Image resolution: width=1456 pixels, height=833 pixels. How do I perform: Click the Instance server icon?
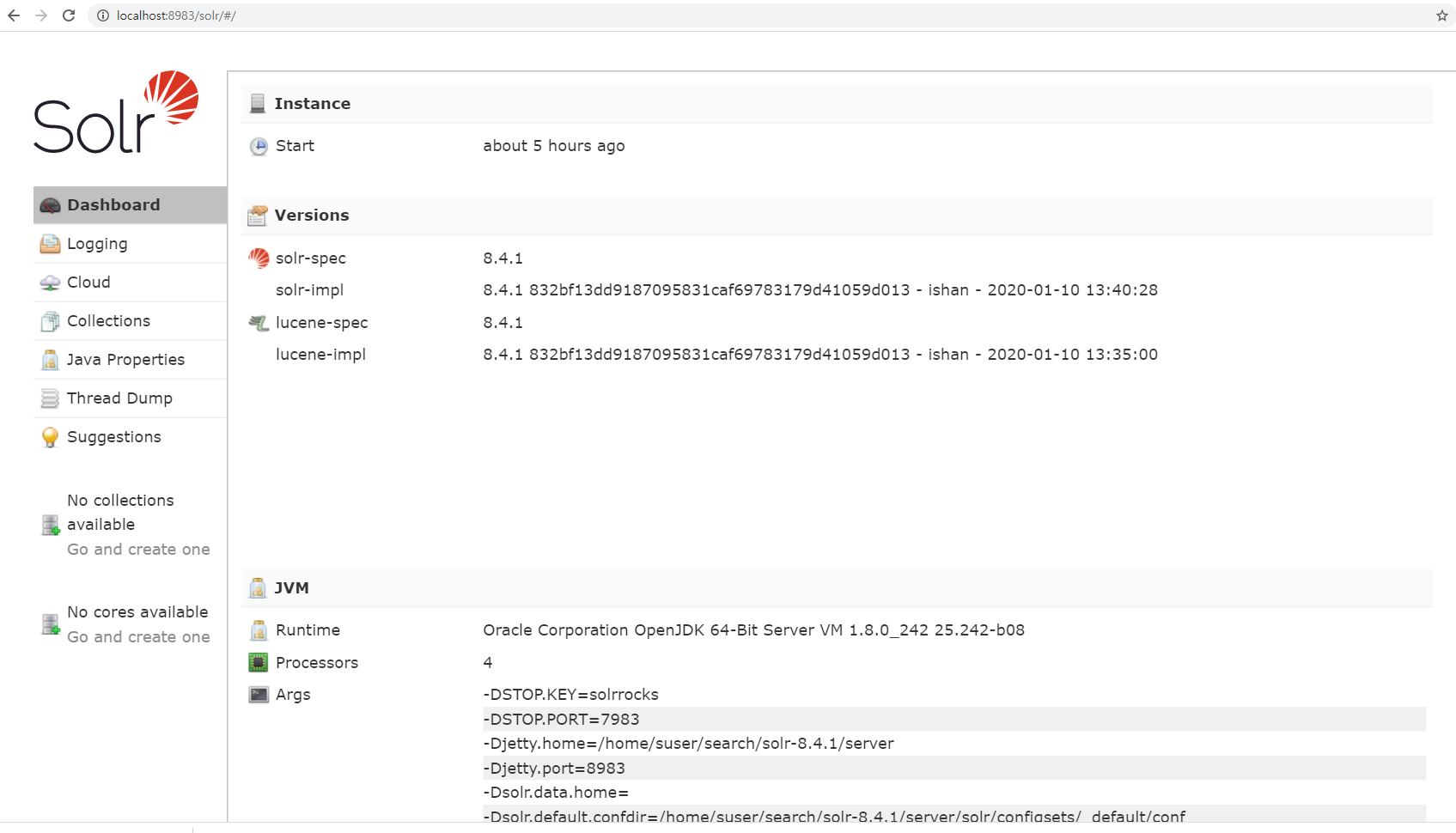(258, 104)
